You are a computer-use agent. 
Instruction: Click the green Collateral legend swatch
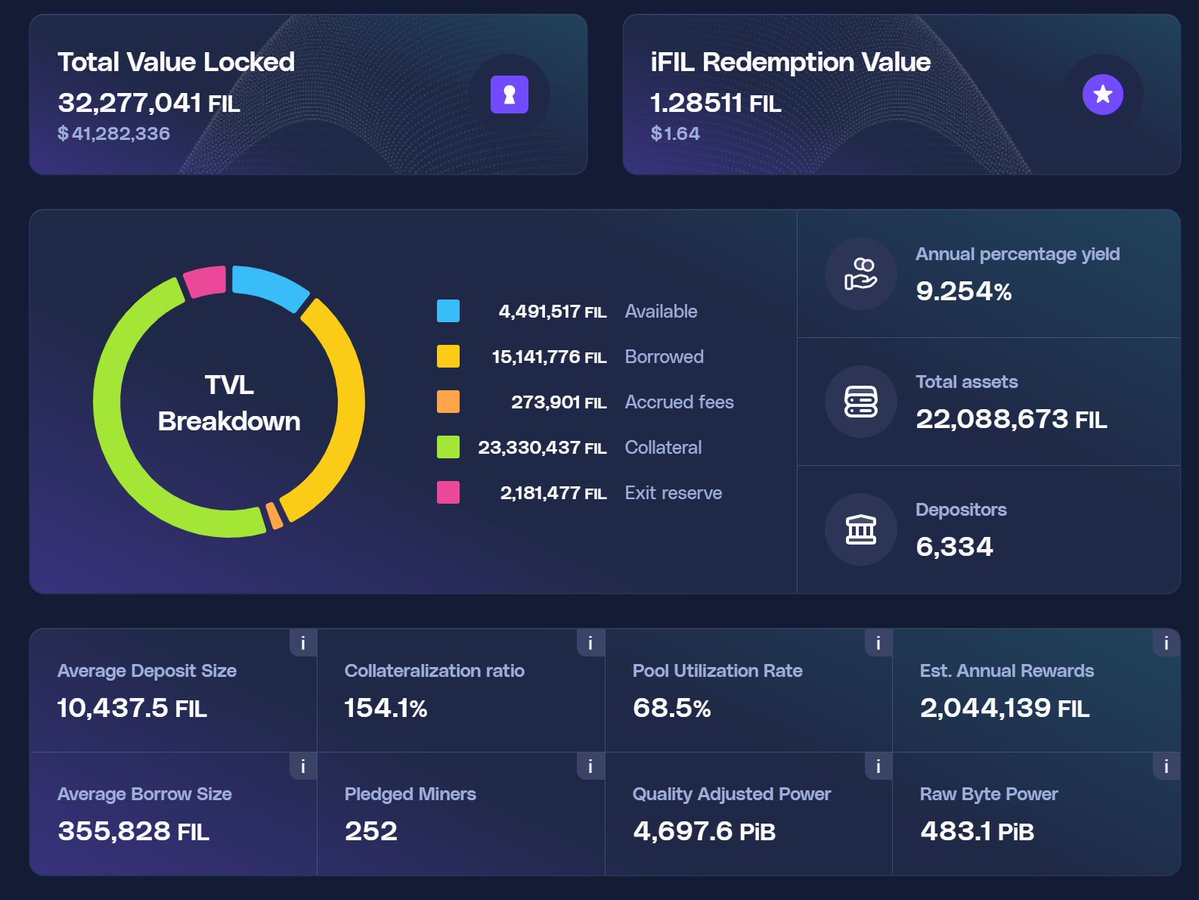(x=448, y=447)
